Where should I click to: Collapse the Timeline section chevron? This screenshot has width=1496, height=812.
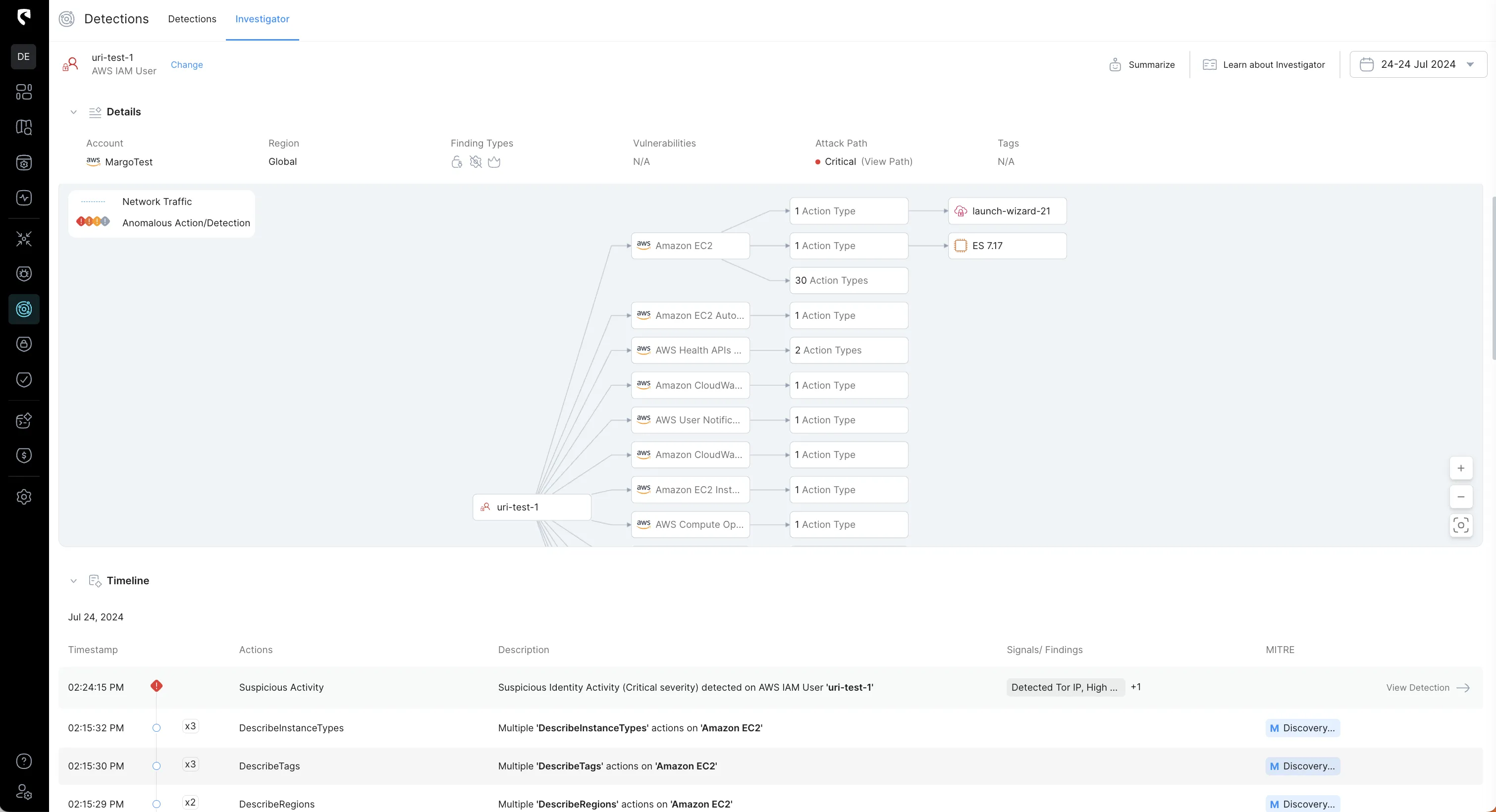[x=74, y=581]
